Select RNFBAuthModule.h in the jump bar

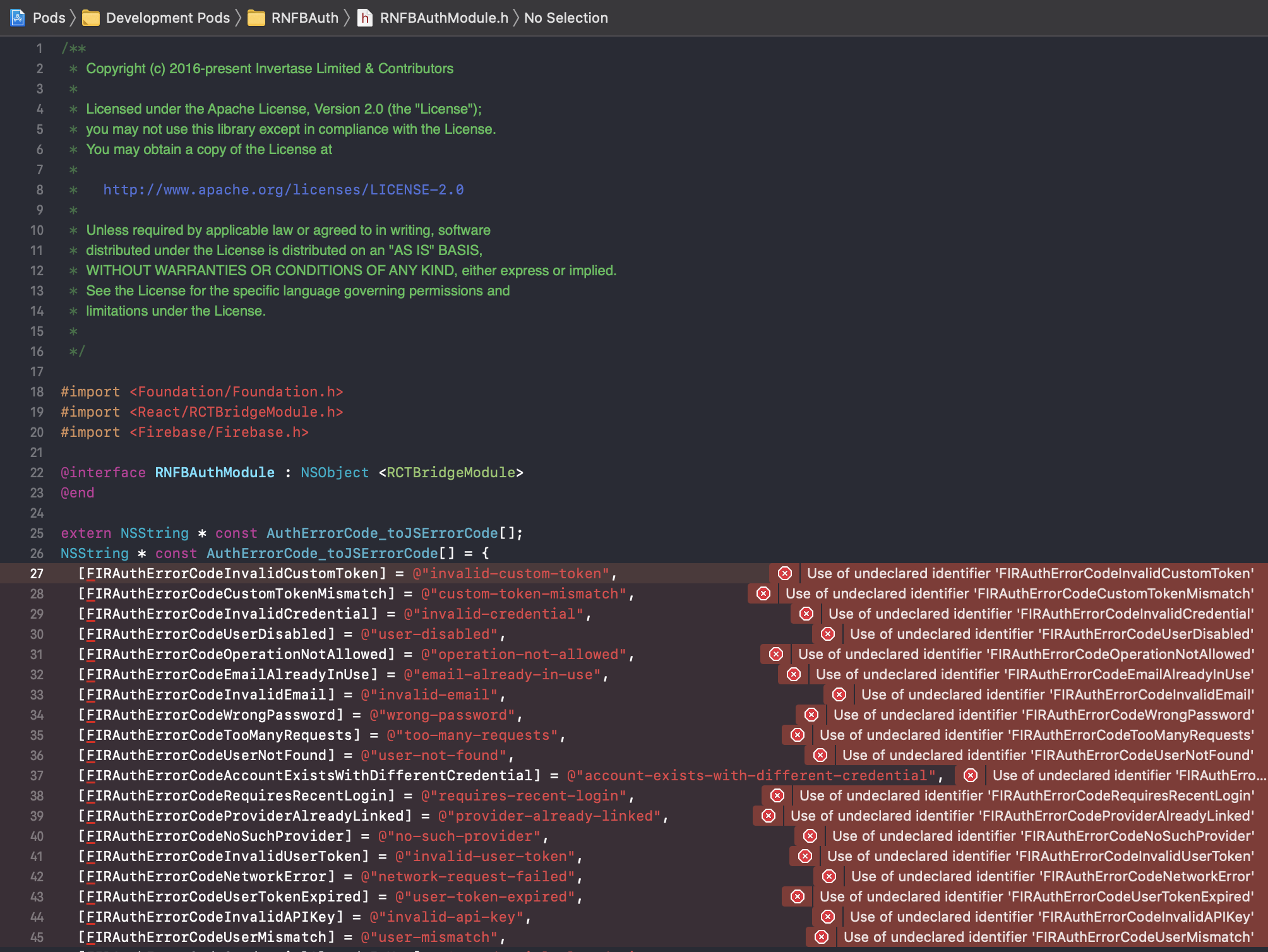click(443, 18)
